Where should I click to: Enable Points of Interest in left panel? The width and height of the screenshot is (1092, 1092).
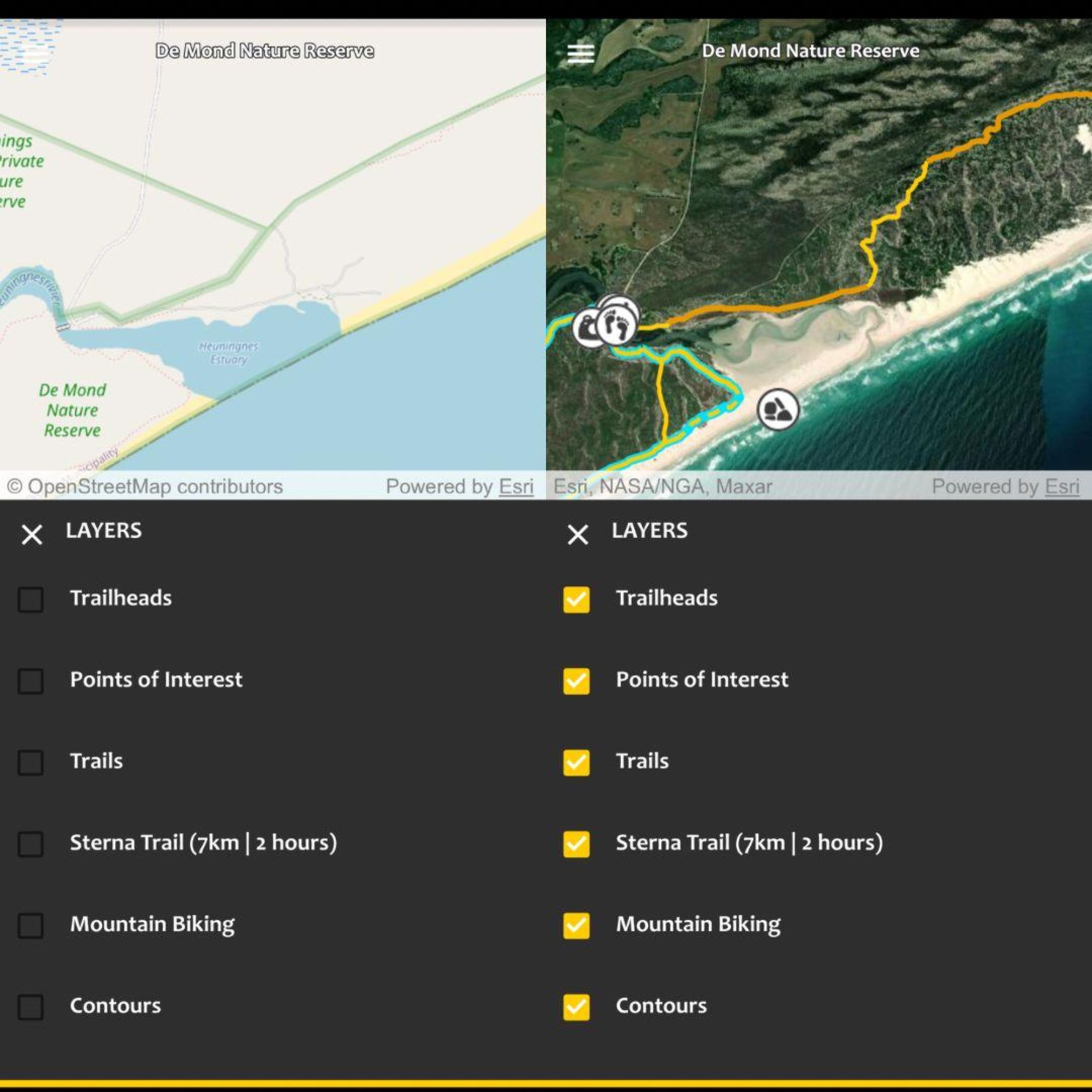click(31, 680)
